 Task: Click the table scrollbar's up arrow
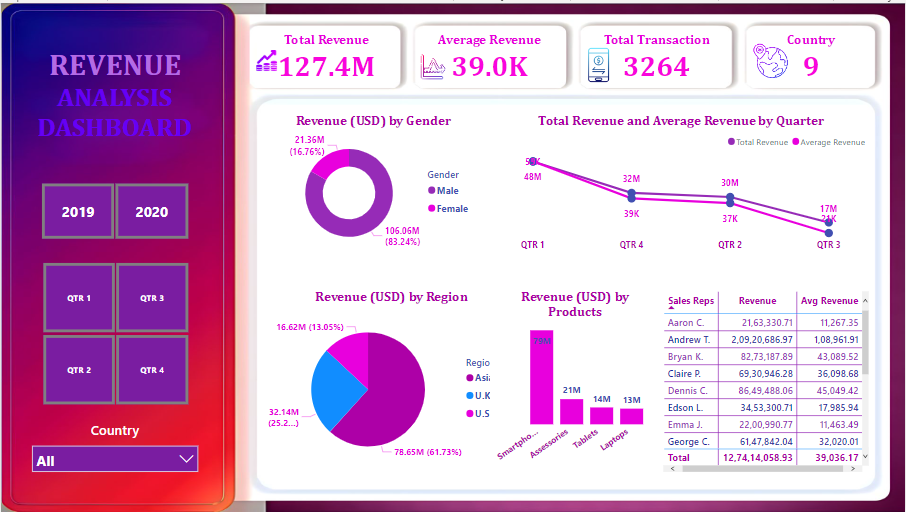click(865, 299)
